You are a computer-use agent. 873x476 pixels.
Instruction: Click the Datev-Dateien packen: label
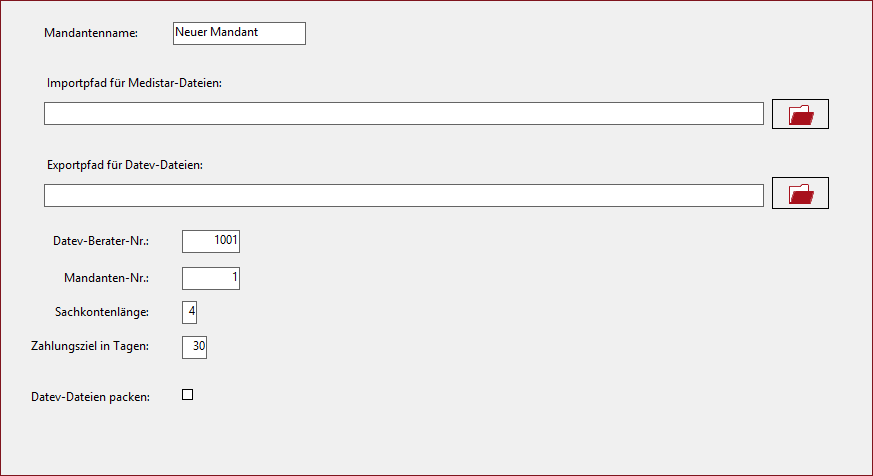coord(91,397)
